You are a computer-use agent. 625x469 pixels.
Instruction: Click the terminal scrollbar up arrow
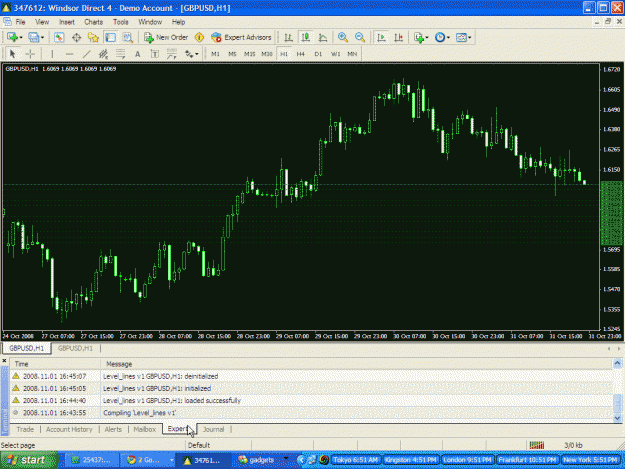tap(617, 363)
